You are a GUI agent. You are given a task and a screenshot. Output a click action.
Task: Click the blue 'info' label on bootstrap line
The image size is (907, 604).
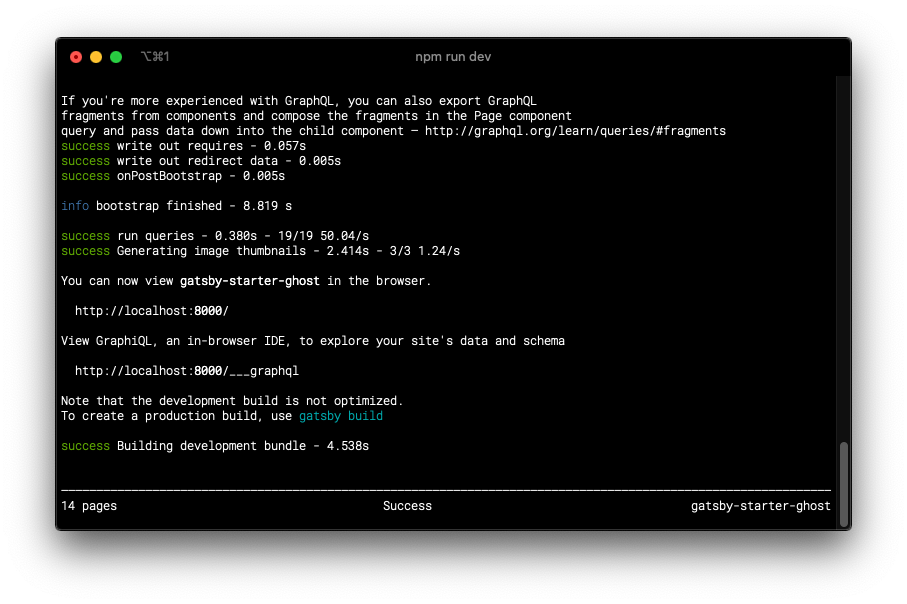75,206
